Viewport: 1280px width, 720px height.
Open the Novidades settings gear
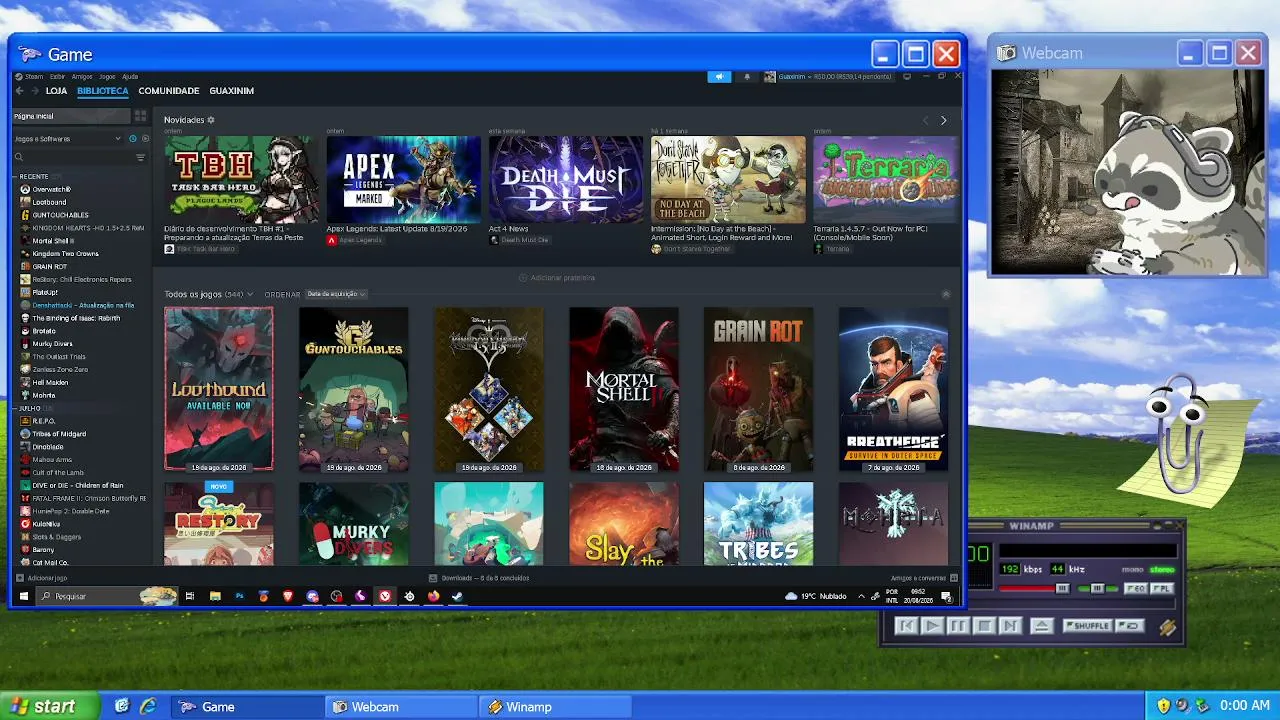click(x=211, y=120)
